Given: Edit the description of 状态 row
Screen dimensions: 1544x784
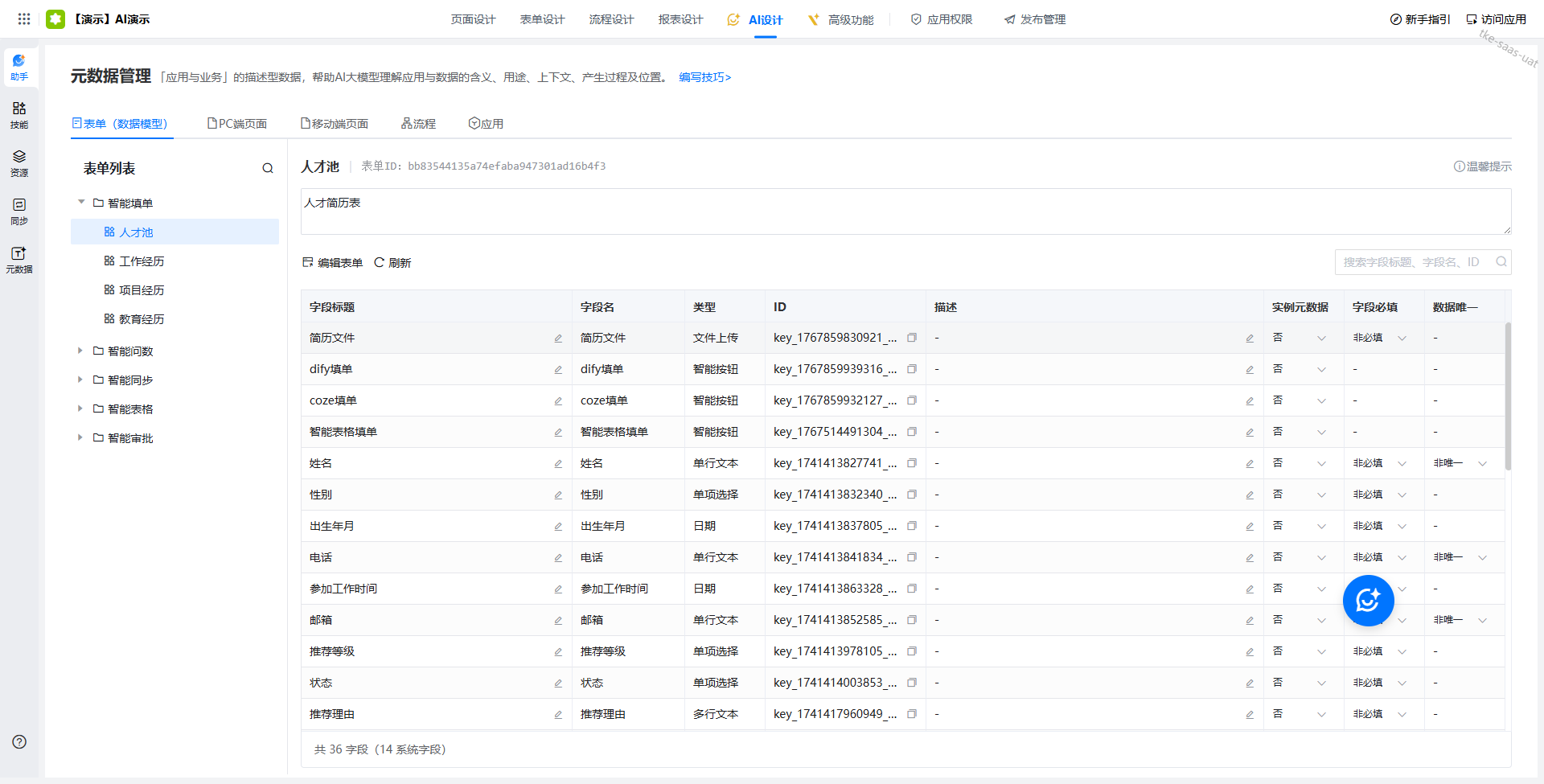Looking at the screenshot, I should click(x=1250, y=683).
